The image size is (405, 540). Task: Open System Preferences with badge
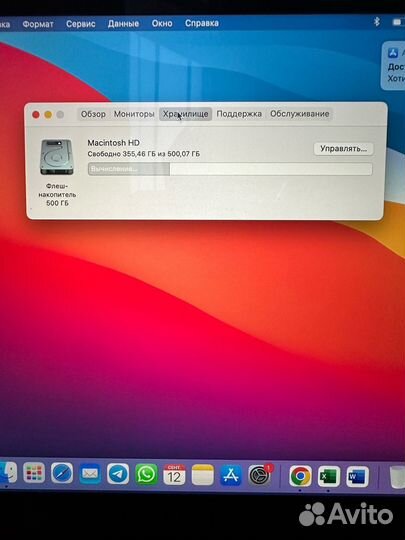(260, 475)
